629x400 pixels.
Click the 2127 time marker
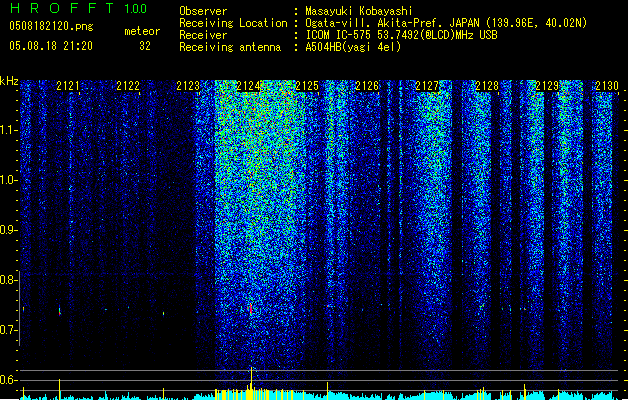(427, 86)
